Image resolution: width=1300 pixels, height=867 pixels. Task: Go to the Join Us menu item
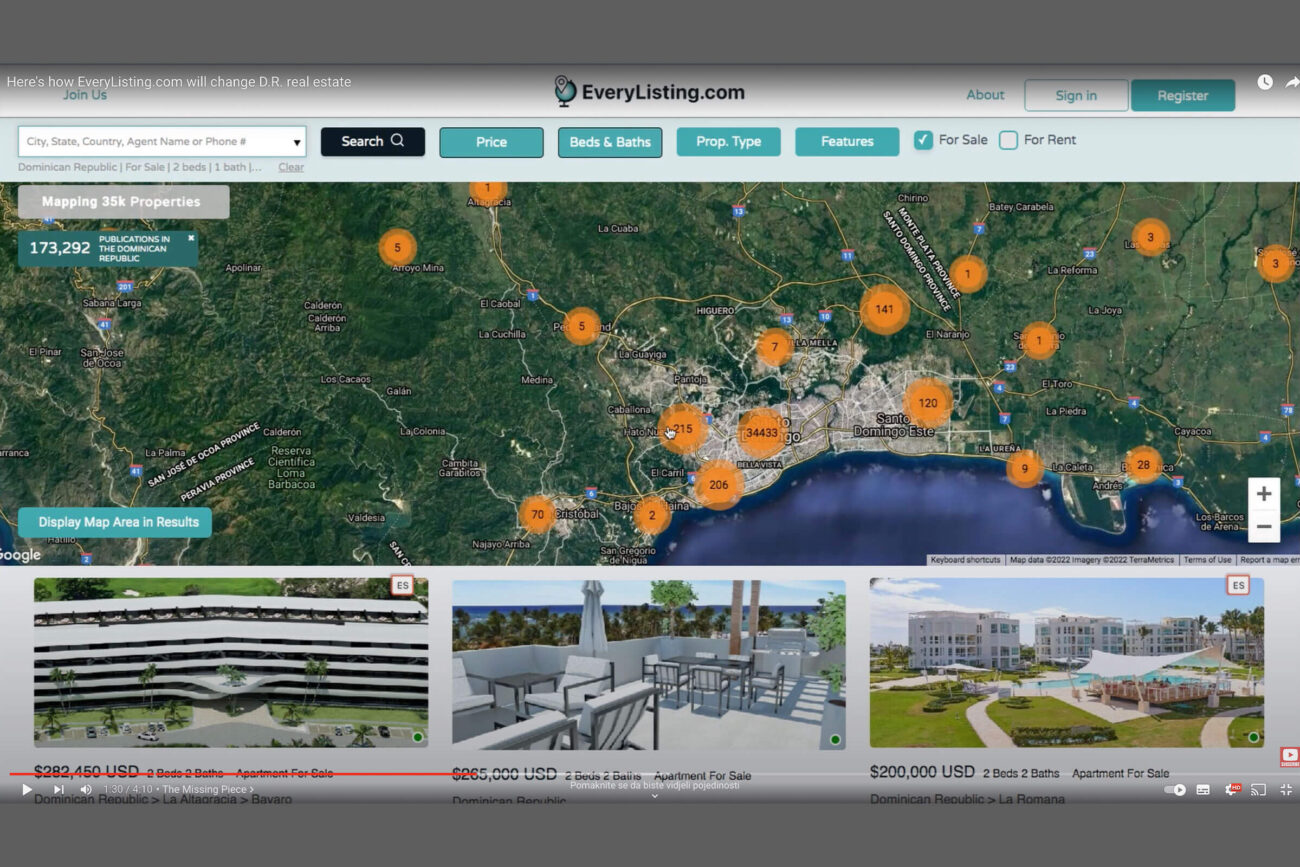[x=85, y=95]
